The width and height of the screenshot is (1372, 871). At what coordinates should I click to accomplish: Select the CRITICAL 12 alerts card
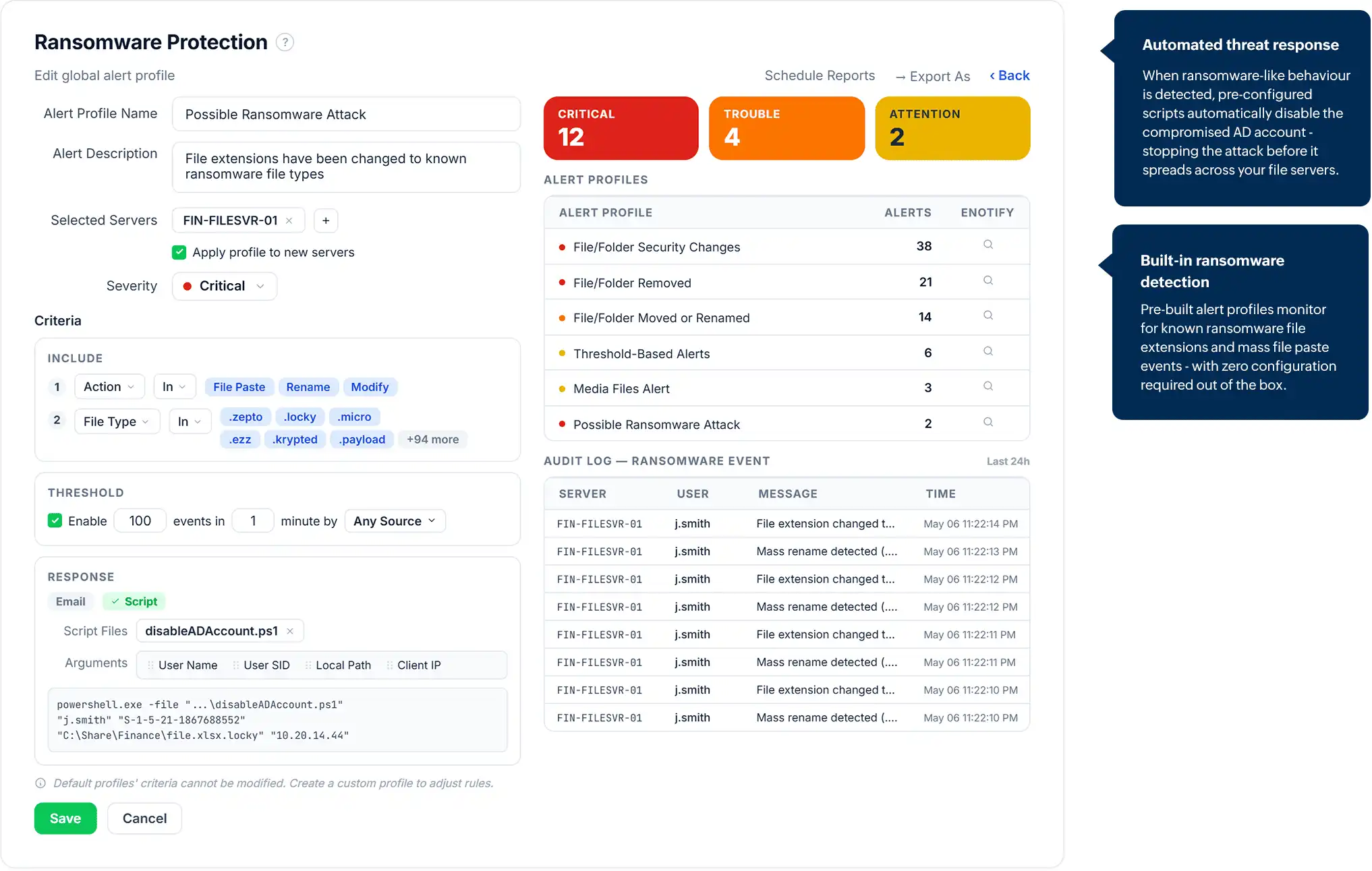621,128
